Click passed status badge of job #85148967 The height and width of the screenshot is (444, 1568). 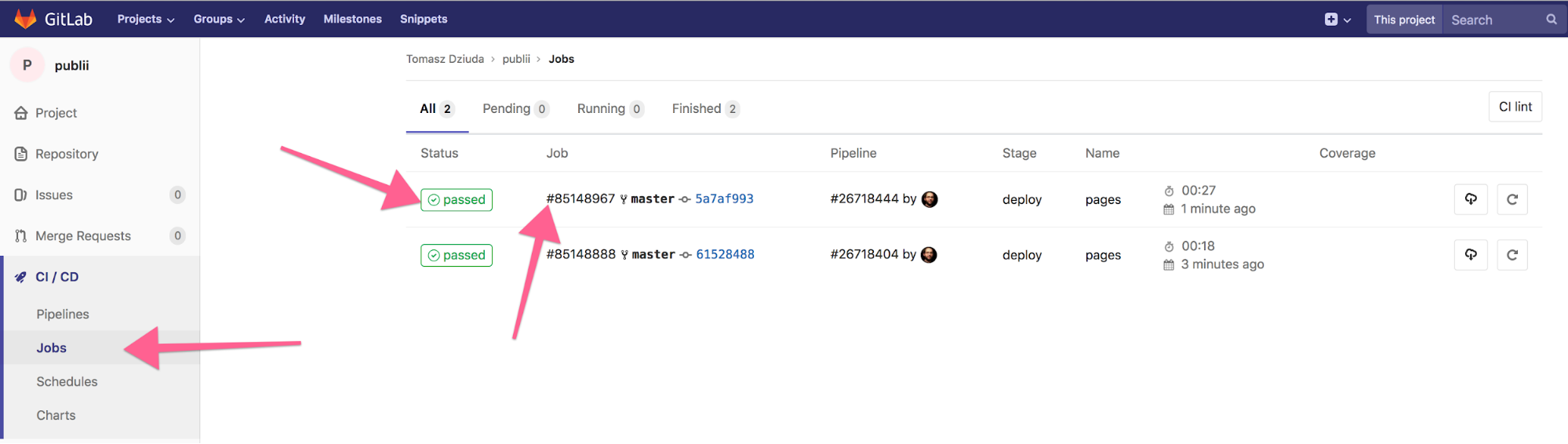click(x=457, y=200)
